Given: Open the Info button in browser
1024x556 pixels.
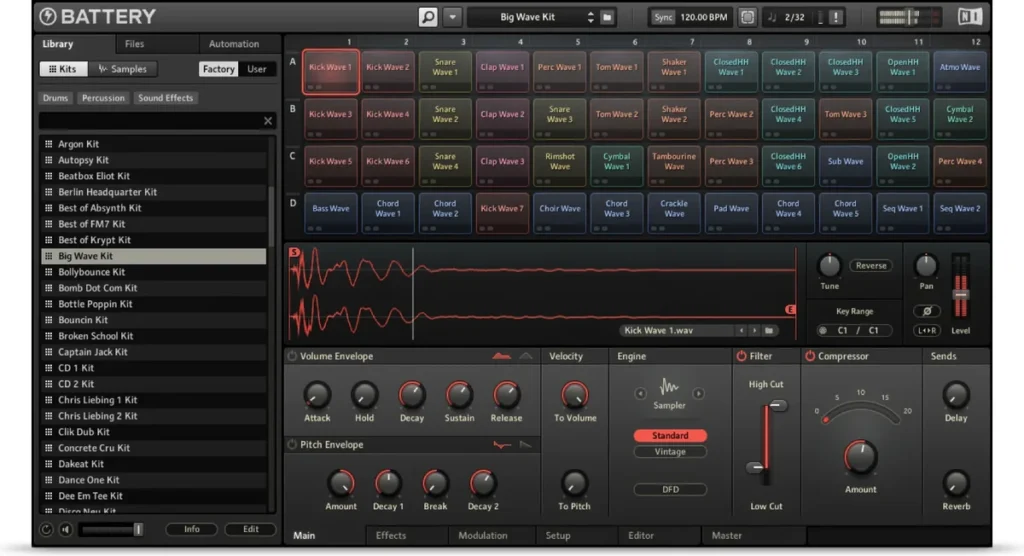Looking at the screenshot, I should click(x=191, y=529).
